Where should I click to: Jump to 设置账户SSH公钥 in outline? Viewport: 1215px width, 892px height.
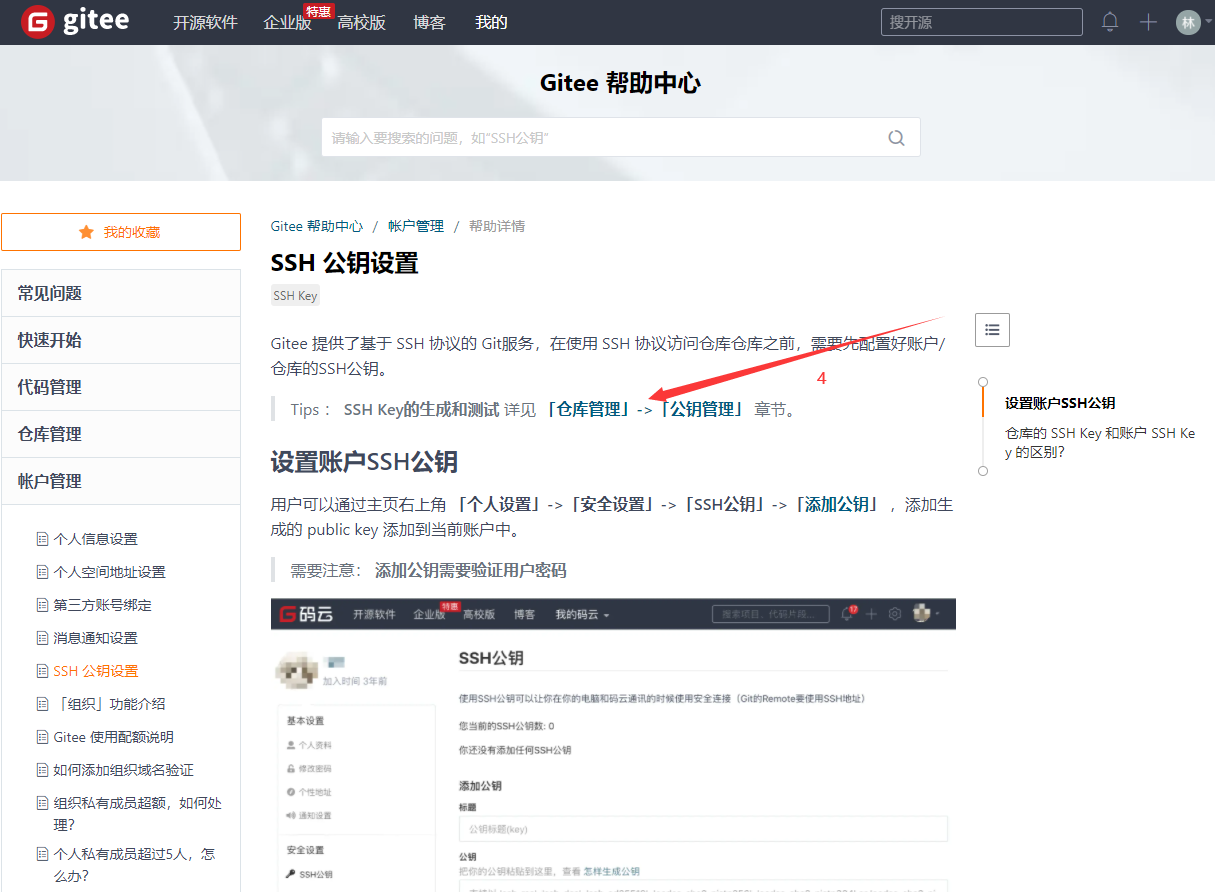coord(1060,403)
